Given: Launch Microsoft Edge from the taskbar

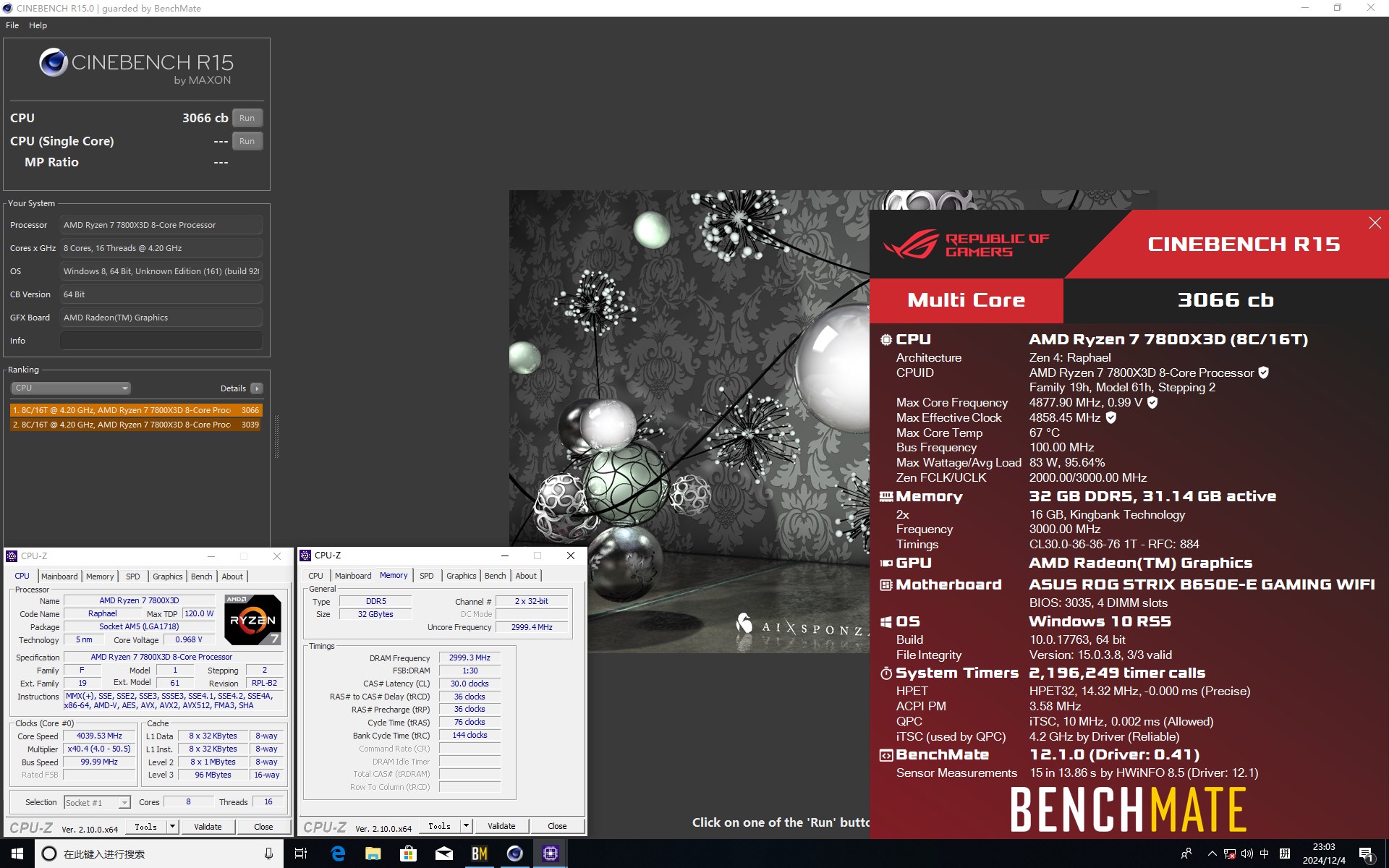Looking at the screenshot, I should 338,854.
